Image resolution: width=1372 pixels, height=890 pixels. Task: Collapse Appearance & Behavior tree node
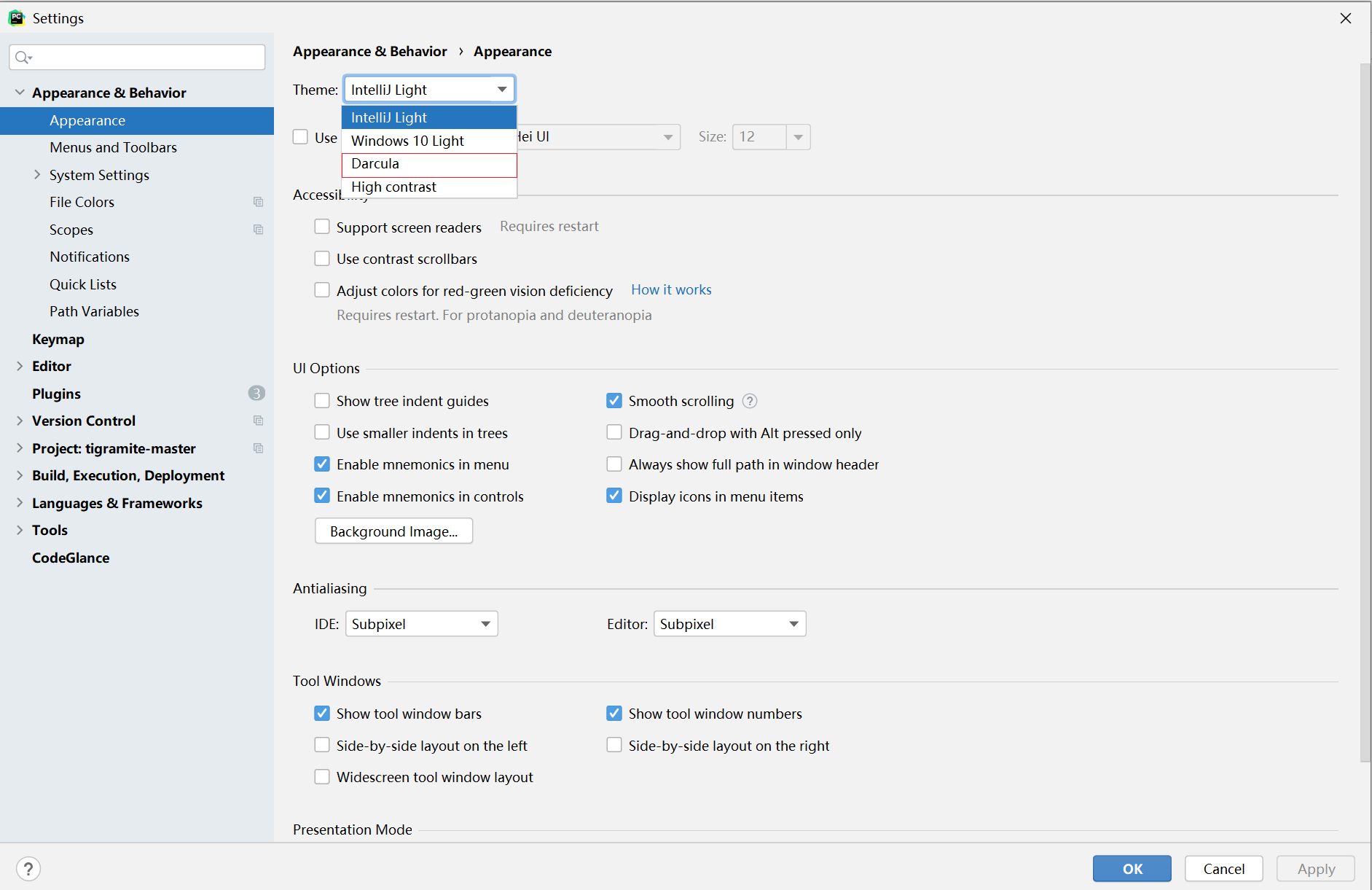20,93
